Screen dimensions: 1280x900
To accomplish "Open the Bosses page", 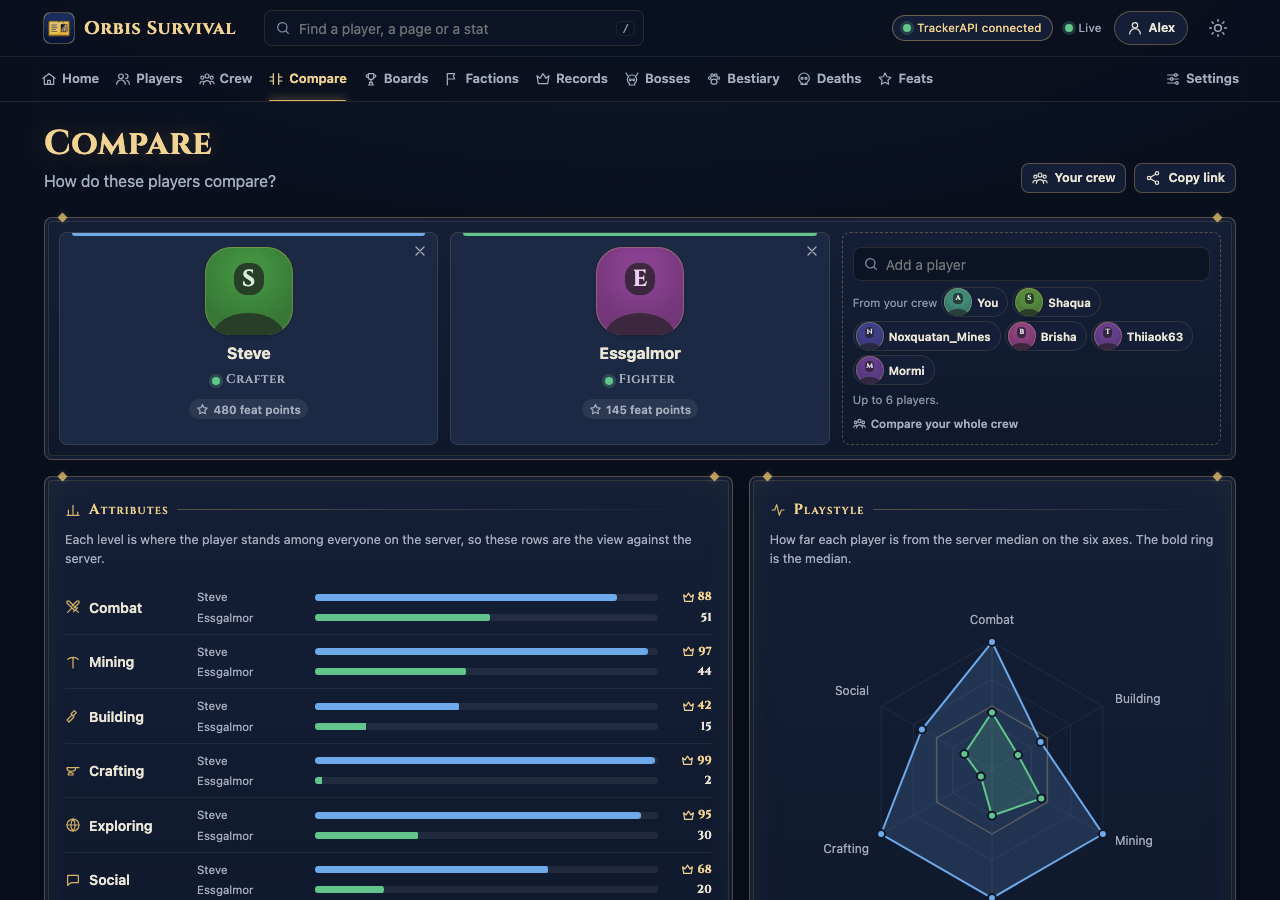I will pyautogui.click(x=658, y=79).
